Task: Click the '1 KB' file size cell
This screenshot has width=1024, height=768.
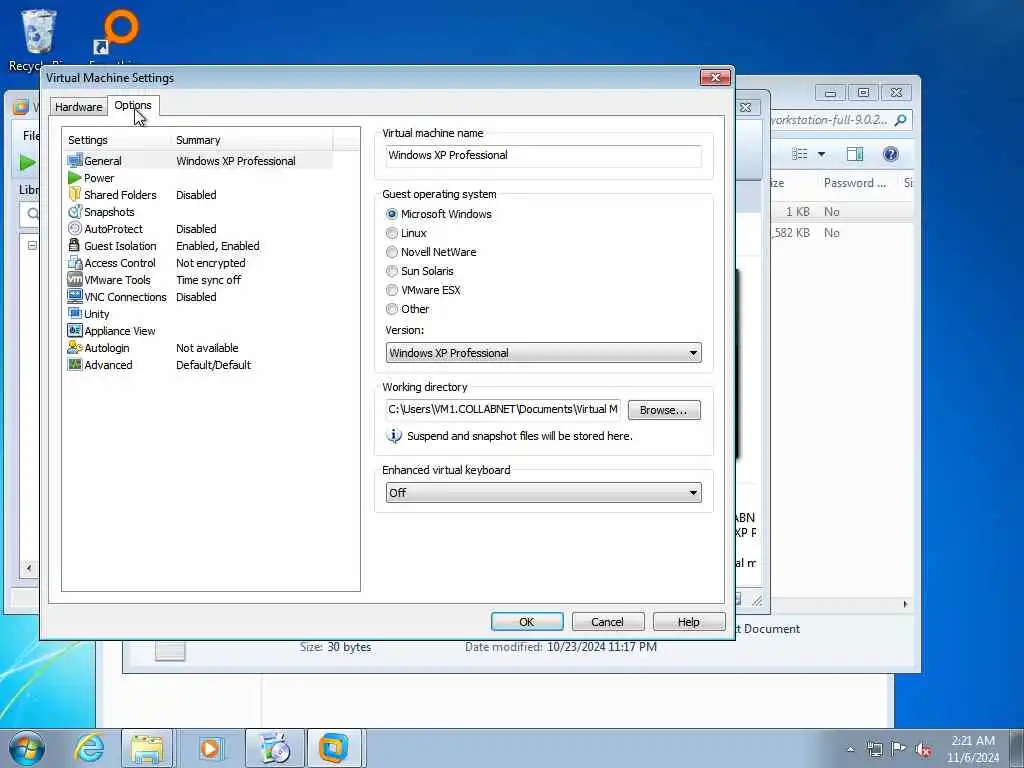Action: click(x=797, y=212)
